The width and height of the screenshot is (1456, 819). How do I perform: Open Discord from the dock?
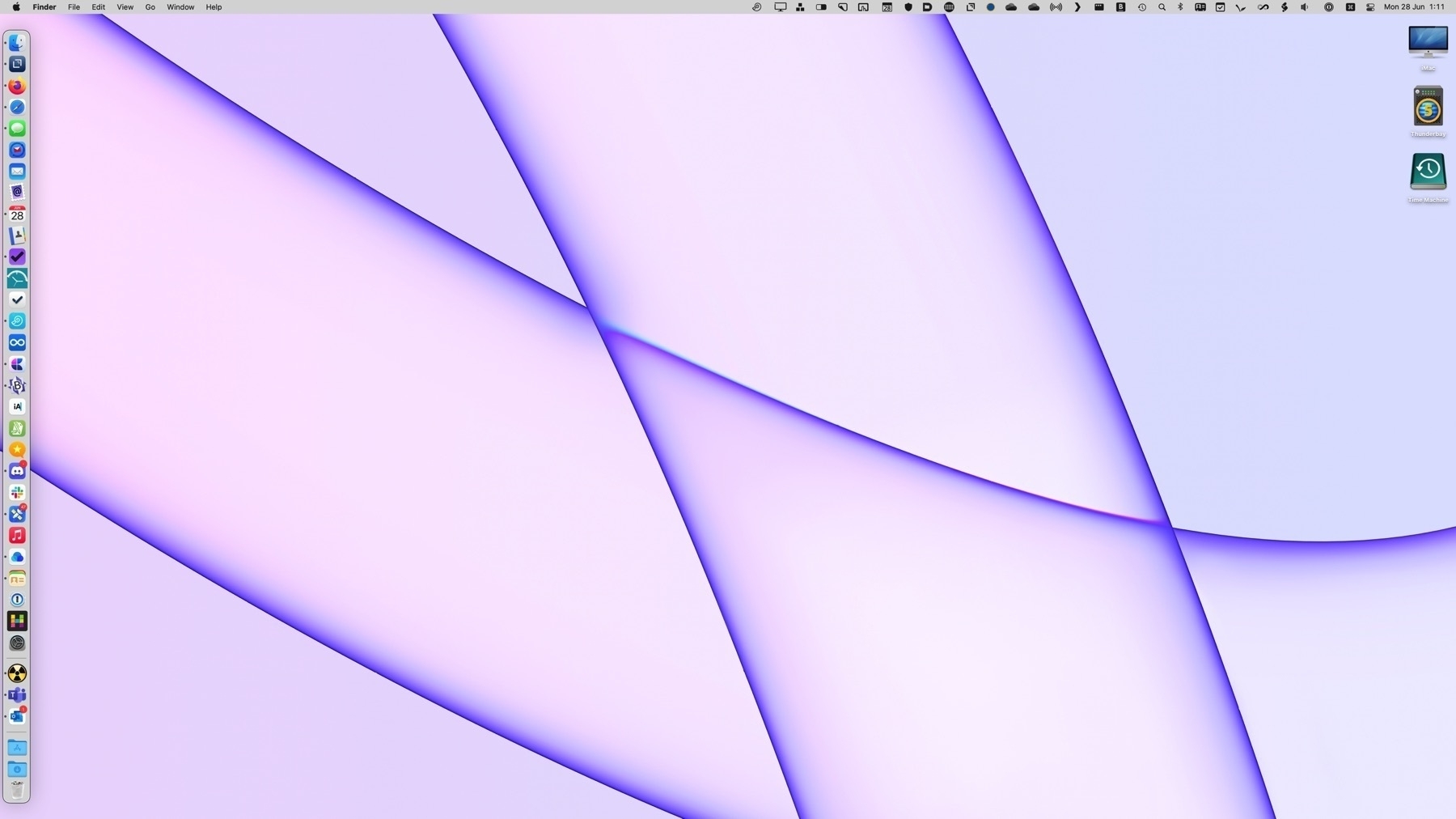point(17,471)
